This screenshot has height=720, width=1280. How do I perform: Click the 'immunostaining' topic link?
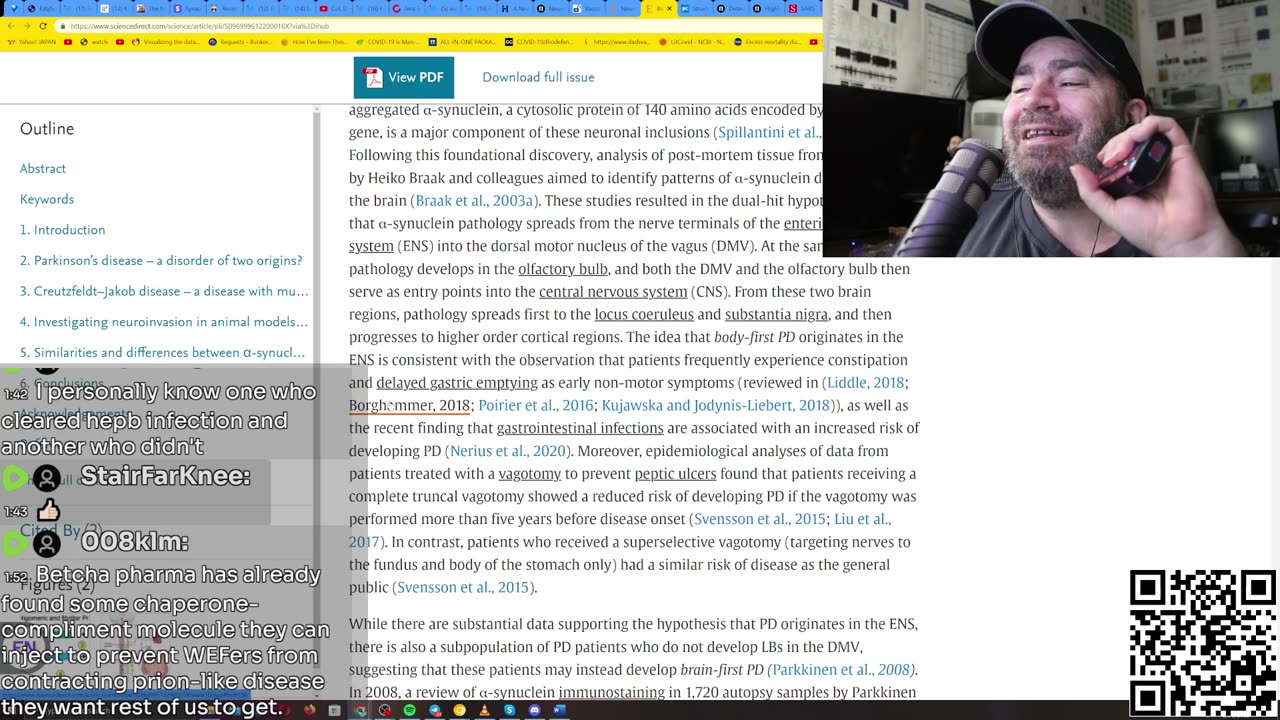coord(611,692)
